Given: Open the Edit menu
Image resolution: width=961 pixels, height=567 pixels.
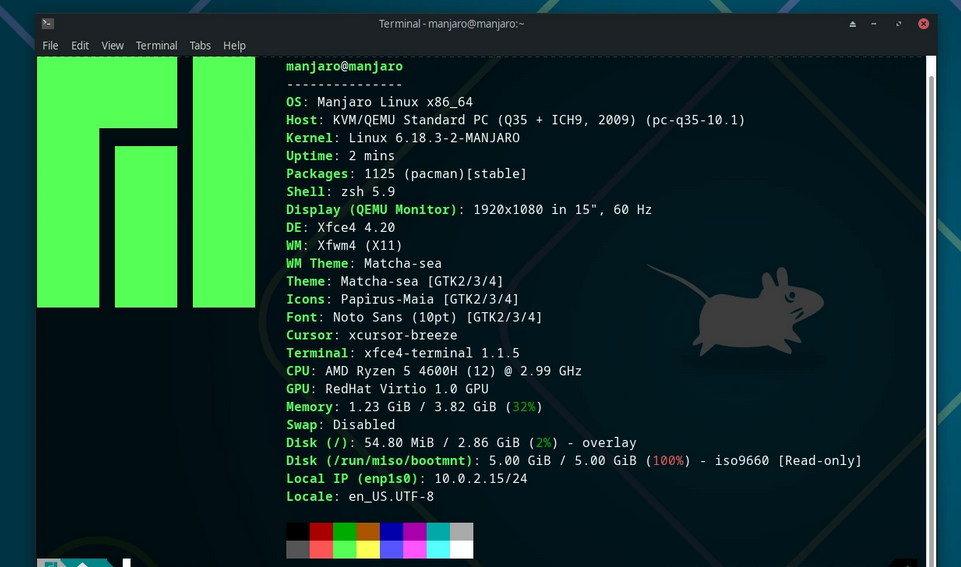Looking at the screenshot, I should pyautogui.click(x=80, y=45).
